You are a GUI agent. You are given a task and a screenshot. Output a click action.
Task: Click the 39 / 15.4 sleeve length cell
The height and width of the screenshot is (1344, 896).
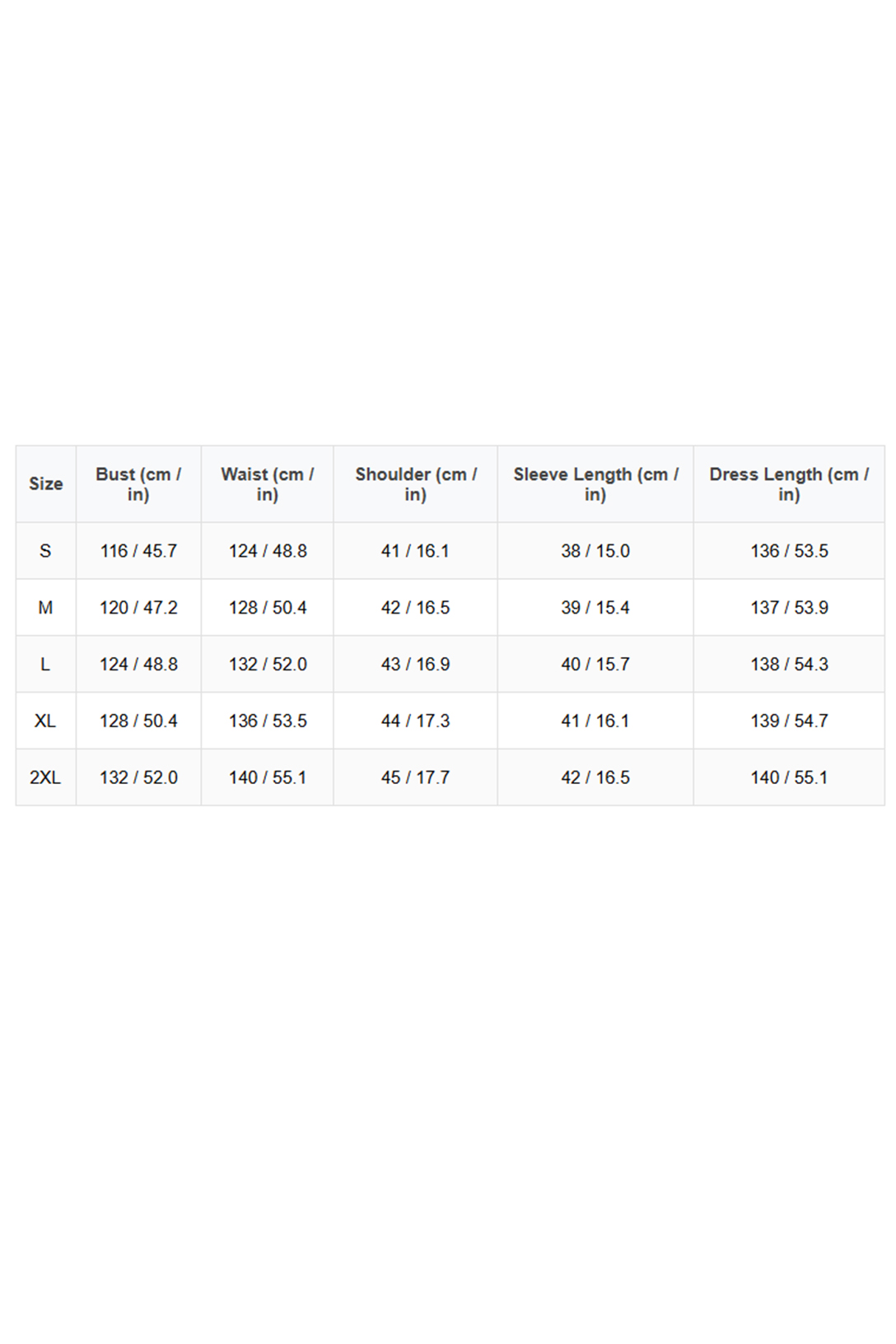[595, 608]
